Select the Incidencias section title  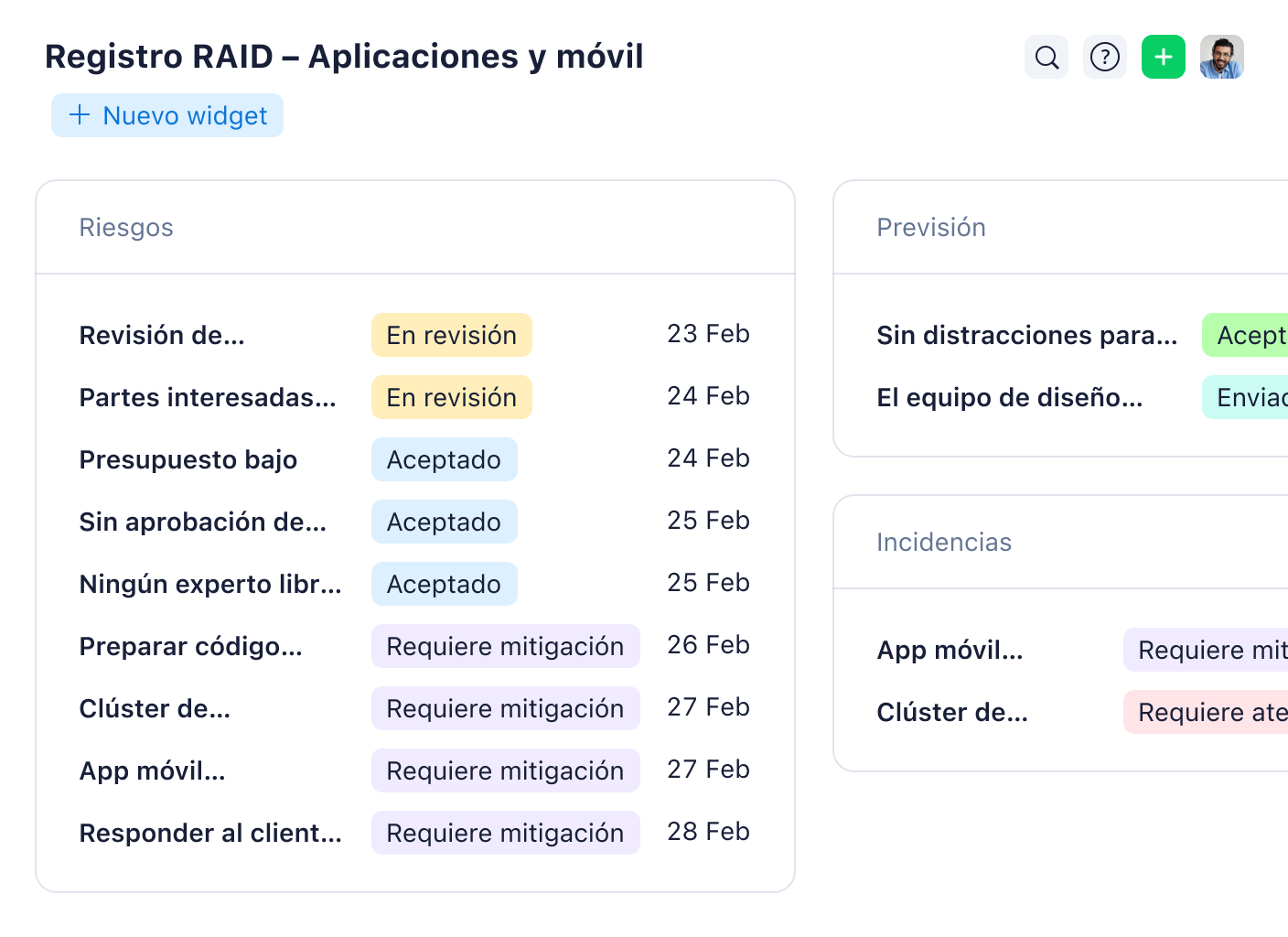click(944, 542)
